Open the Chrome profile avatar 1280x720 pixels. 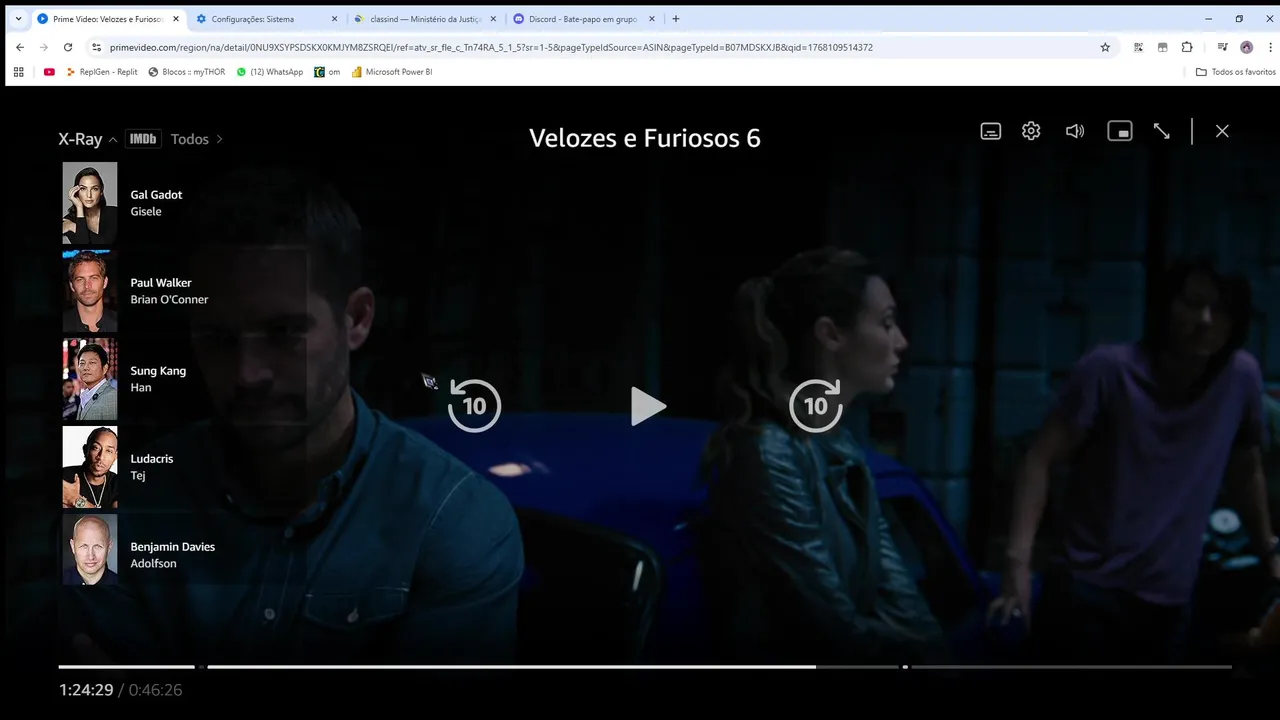click(x=1246, y=47)
